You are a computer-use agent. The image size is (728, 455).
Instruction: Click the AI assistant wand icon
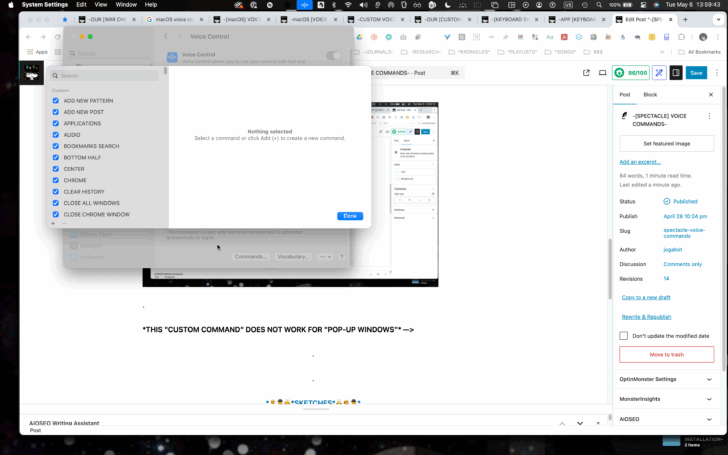click(x=659, y=73)
